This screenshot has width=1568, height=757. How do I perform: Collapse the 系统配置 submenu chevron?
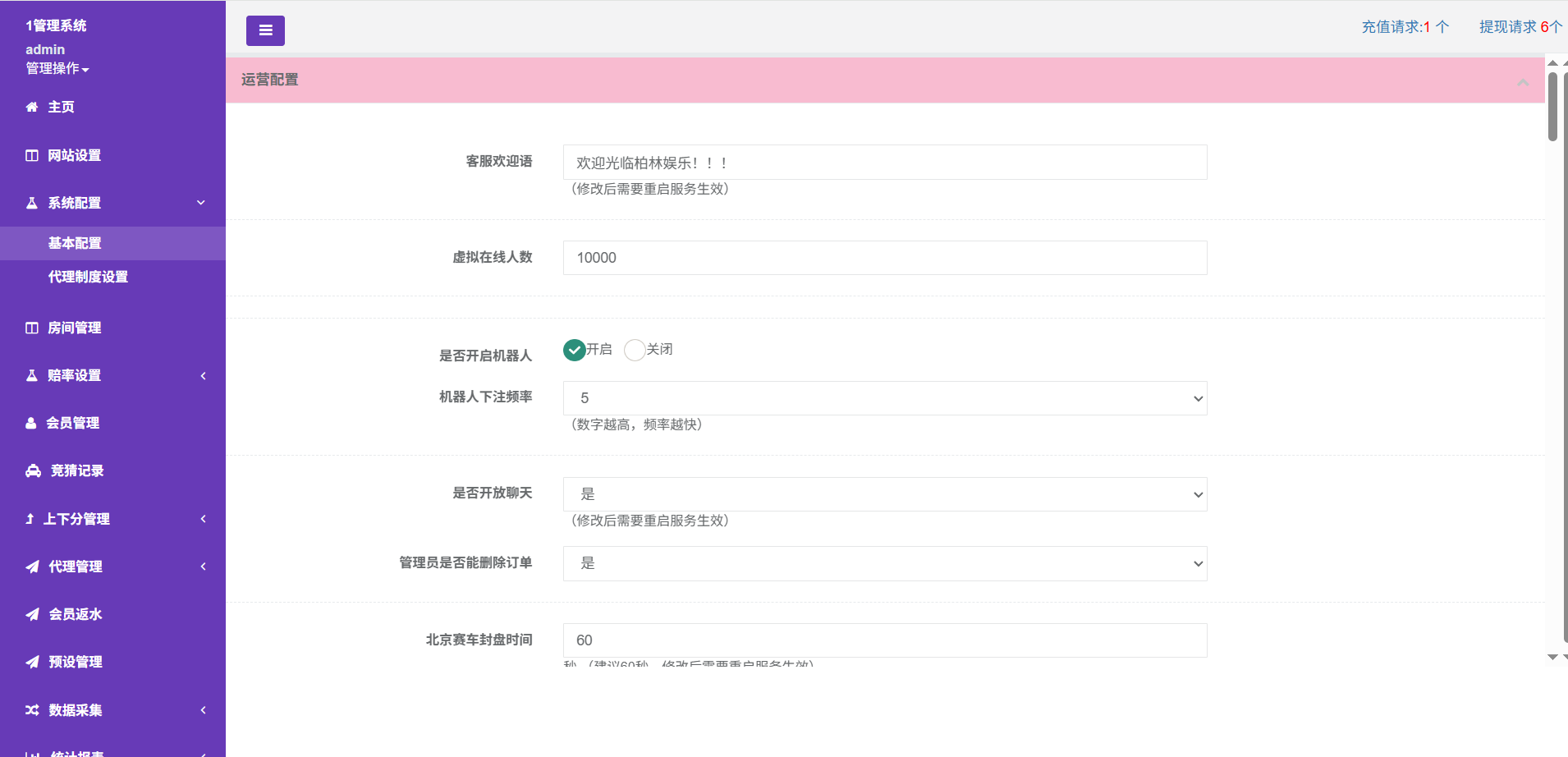click(x=201, y=203)
